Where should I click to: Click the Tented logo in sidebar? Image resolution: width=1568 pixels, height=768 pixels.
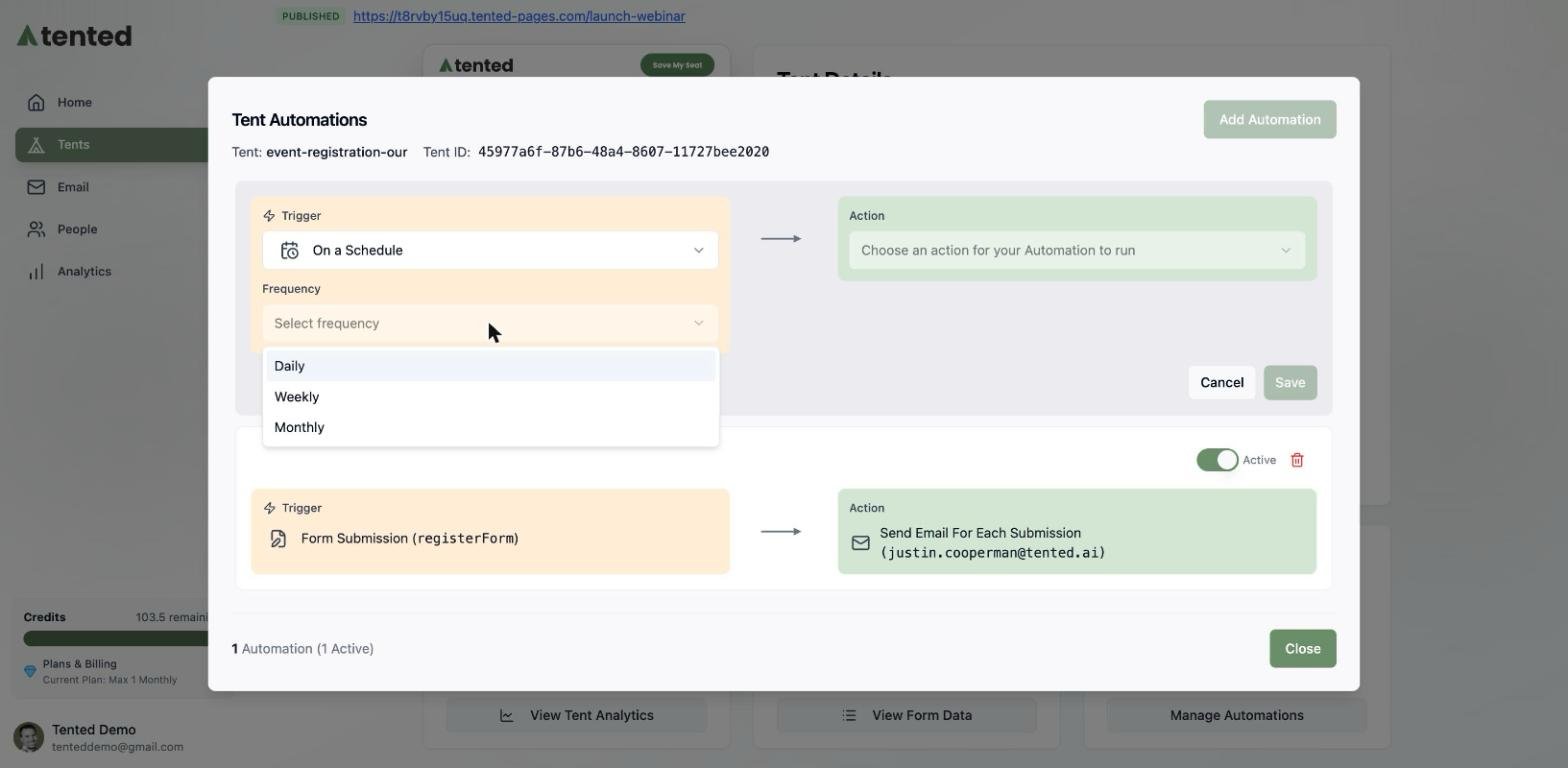(74, 36)
